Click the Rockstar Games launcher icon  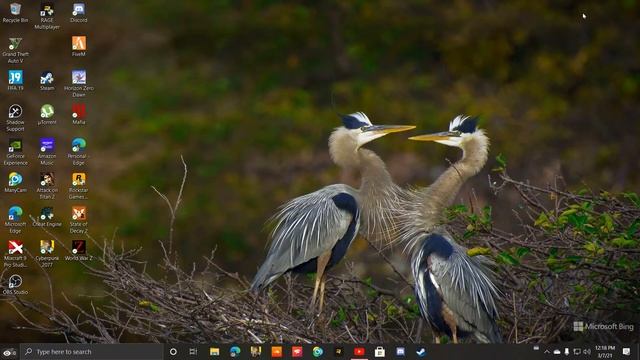point(79,186)
